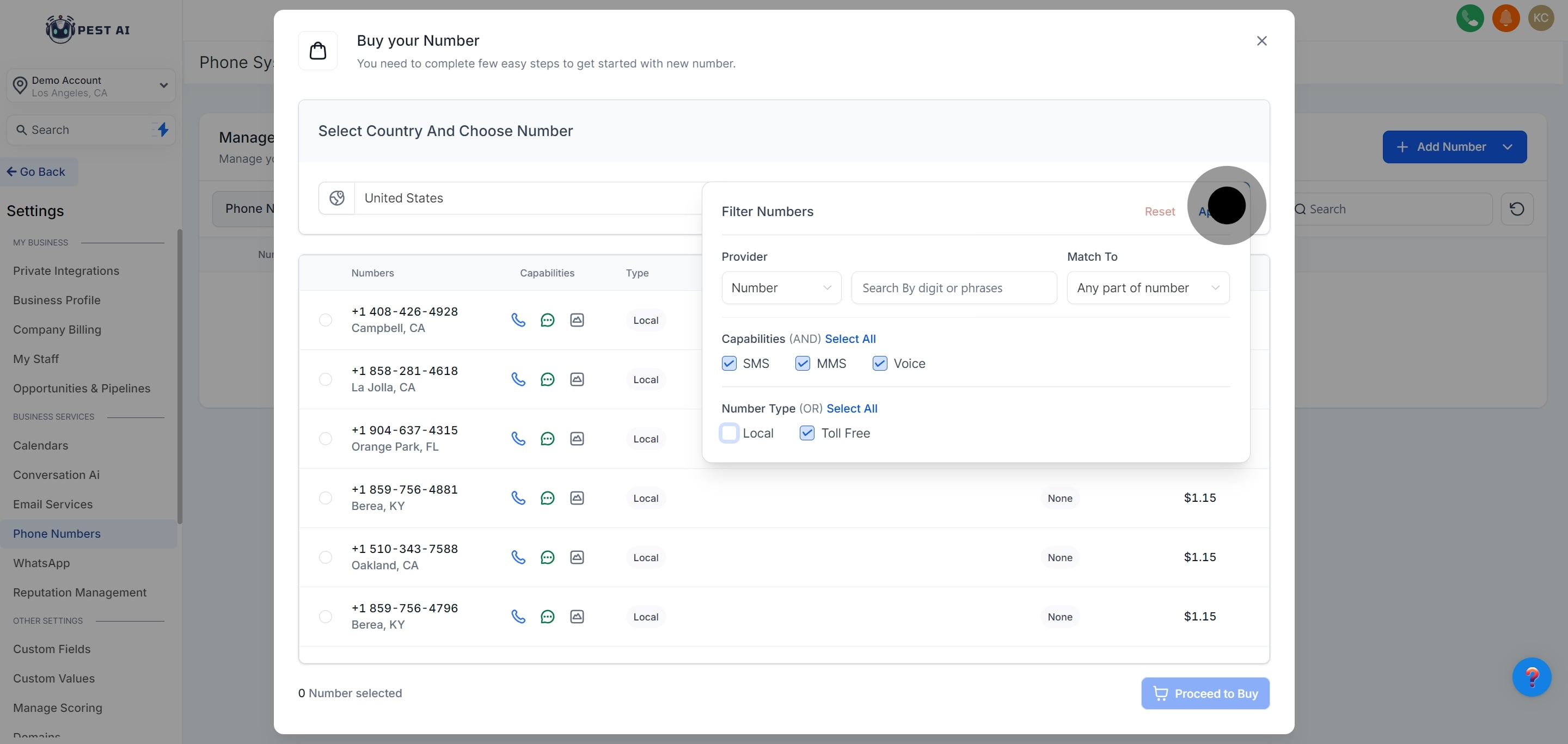Viewport: 1568px width, 744px height.
Task: Open the orange notifications bell
Action: 1505,19
